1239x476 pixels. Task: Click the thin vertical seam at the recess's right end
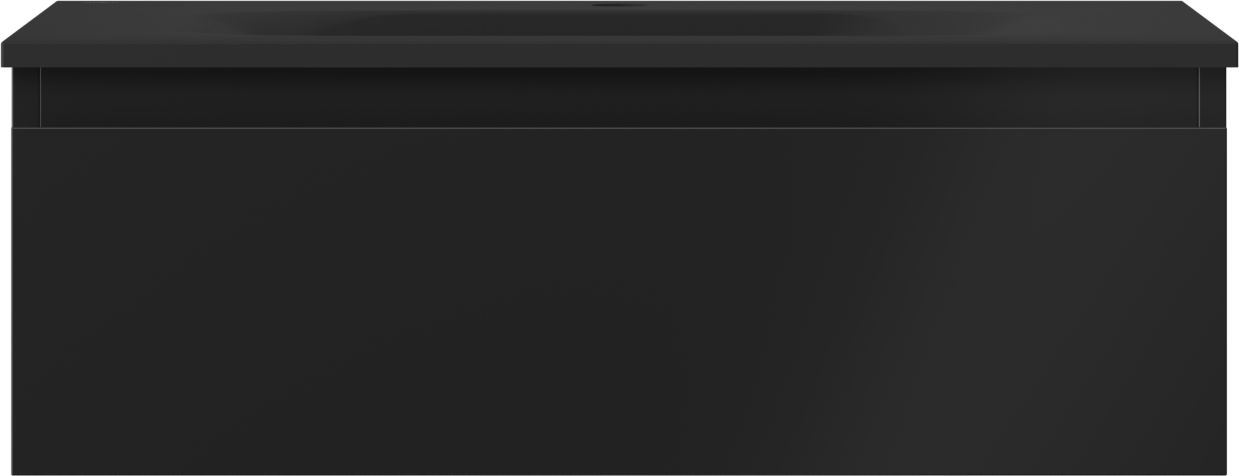(x=1199, y=98)
